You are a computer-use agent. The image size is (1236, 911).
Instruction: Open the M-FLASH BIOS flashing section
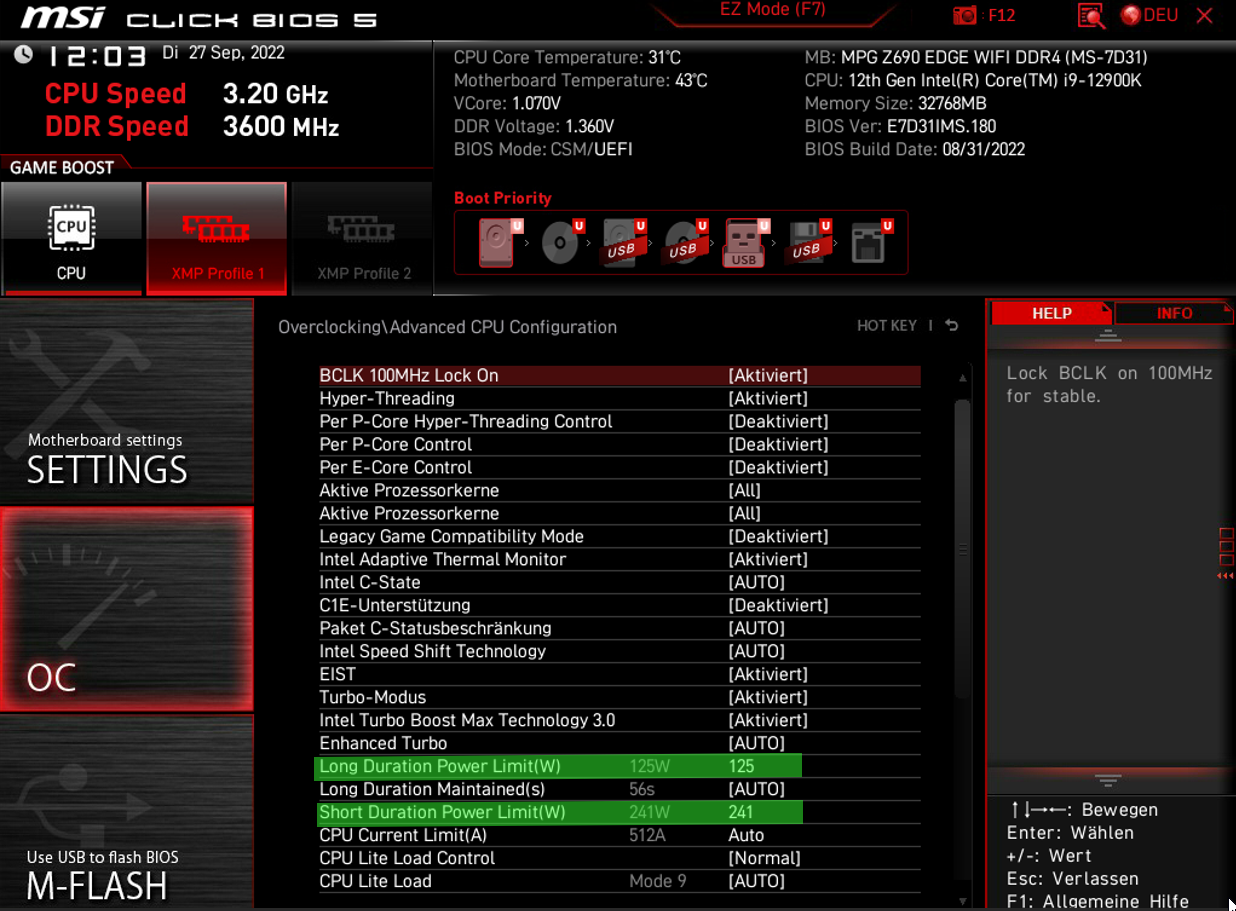pos(126,811)
